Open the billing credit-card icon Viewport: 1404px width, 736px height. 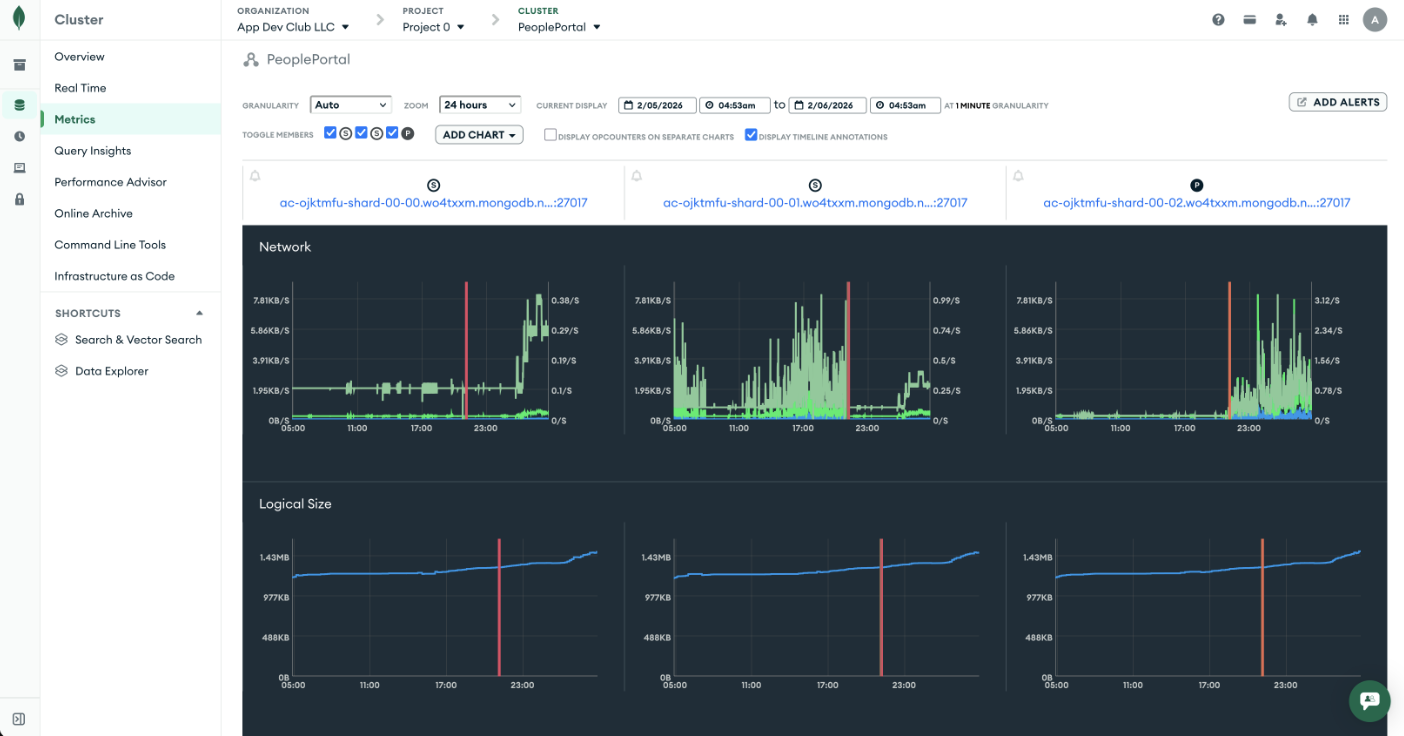tap(1249, 19)
